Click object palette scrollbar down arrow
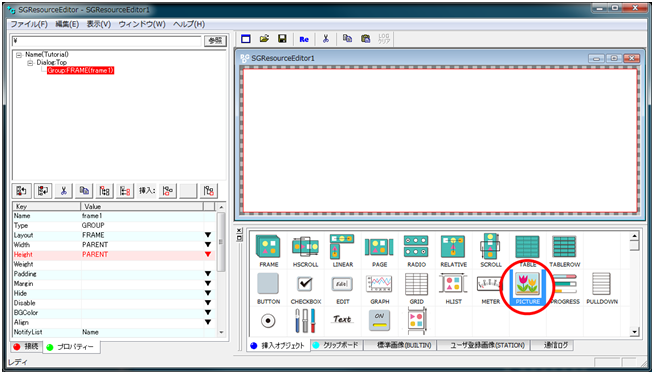The image size is (654, 374). [634, 332]
